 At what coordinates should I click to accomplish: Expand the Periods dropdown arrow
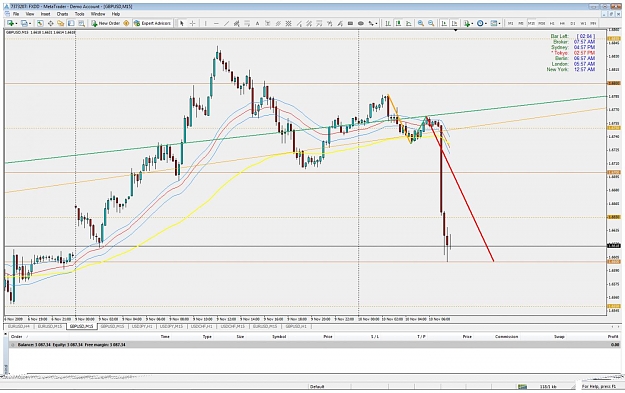[486, 24]
